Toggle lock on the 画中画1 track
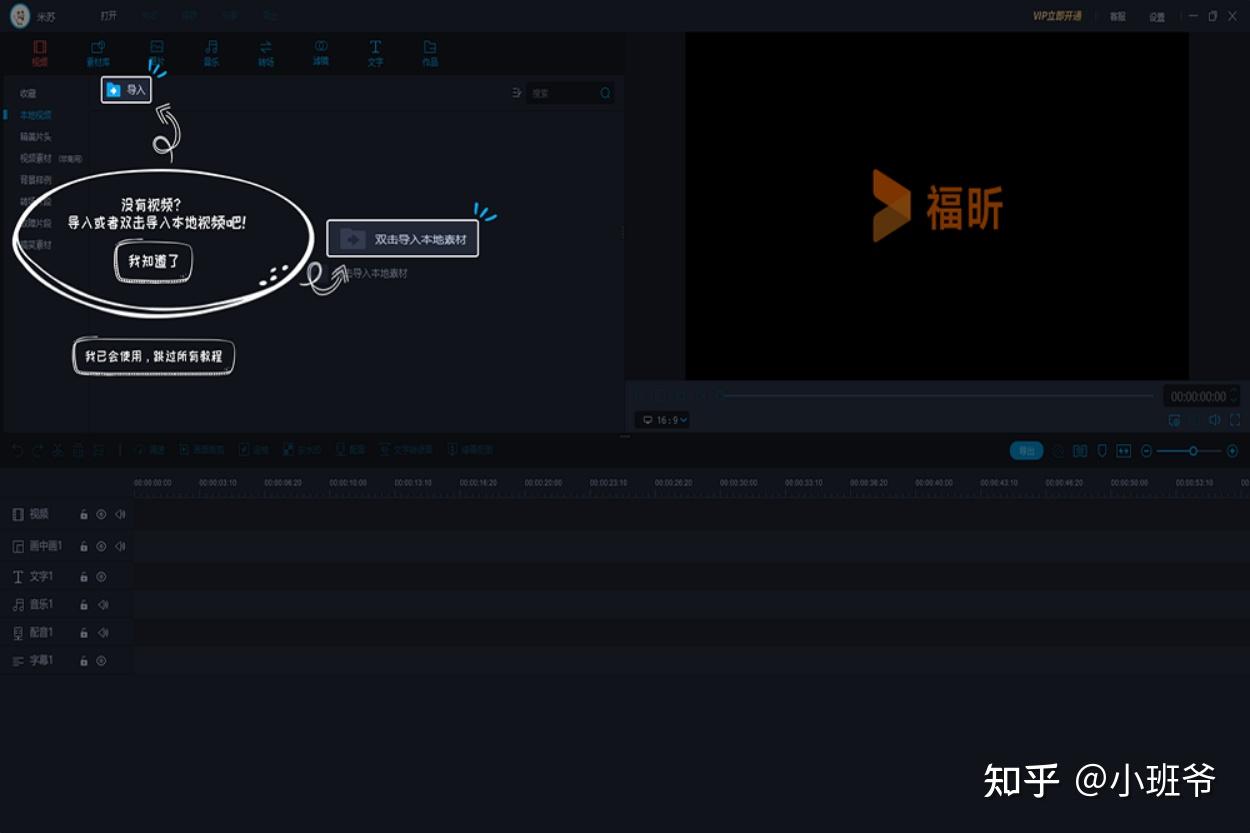 click(84, 546)
